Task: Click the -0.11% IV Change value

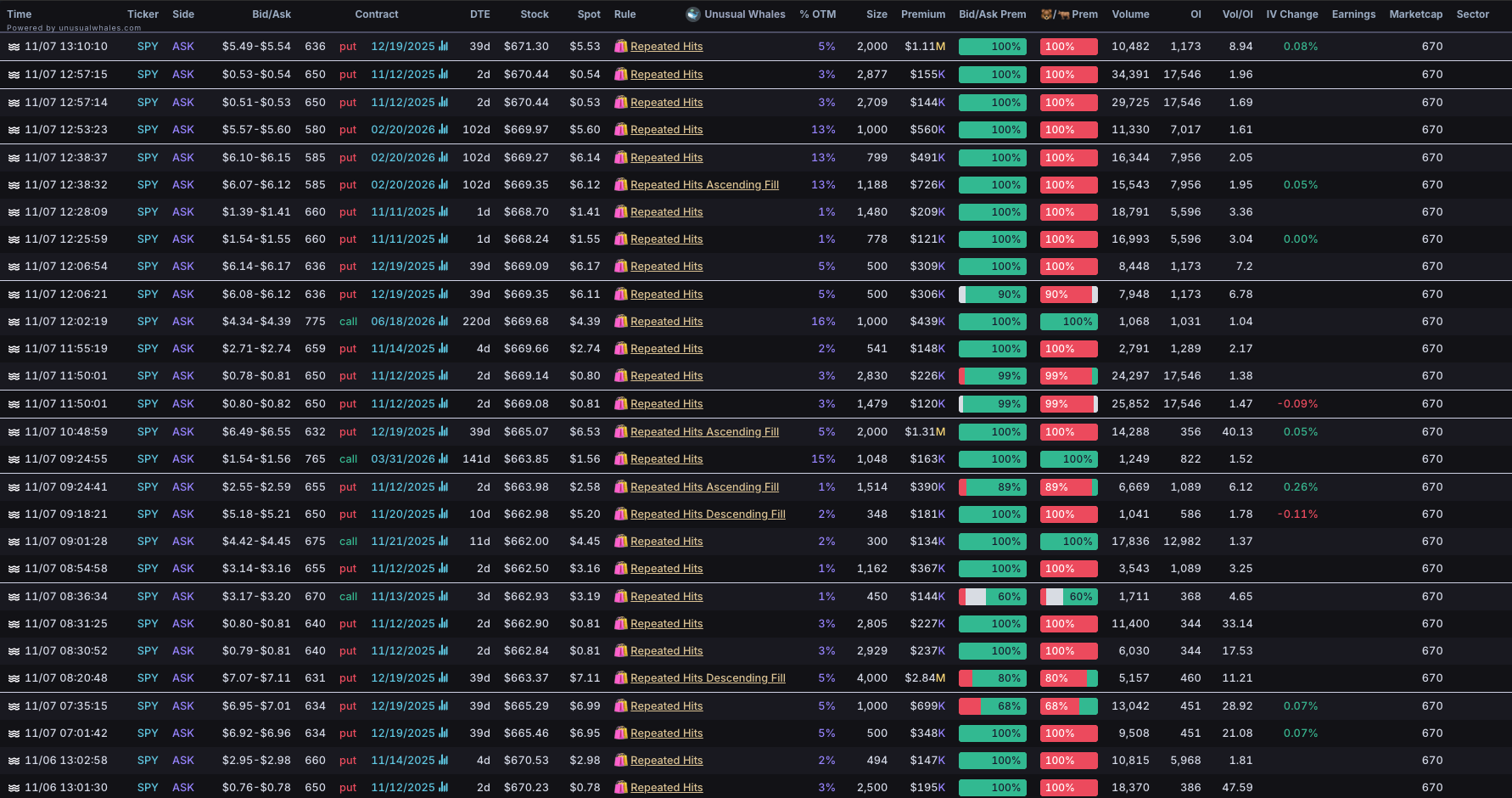Action: (1298, 514)
